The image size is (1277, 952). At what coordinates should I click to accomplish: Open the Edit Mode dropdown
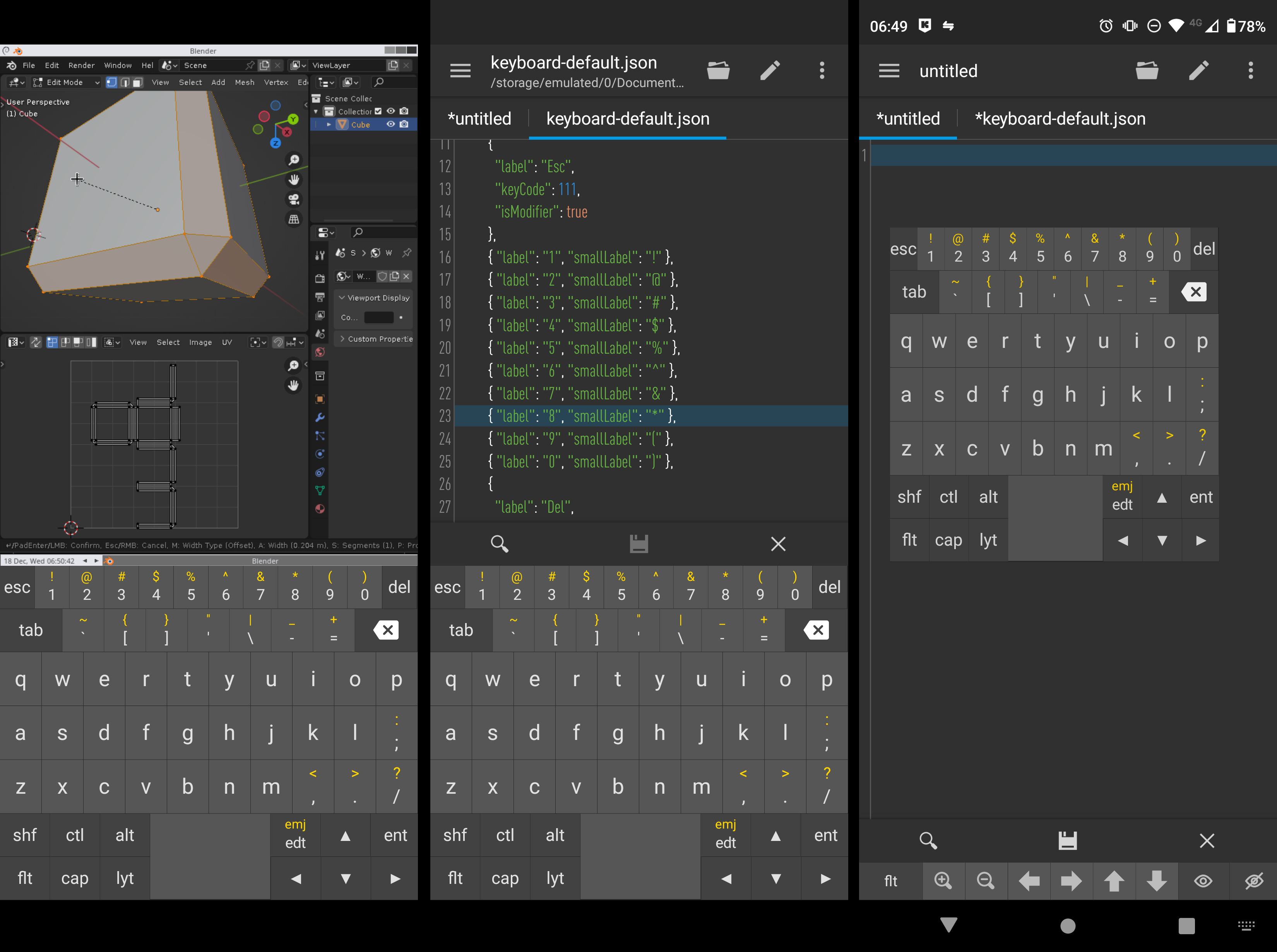[x=66, y=82]
